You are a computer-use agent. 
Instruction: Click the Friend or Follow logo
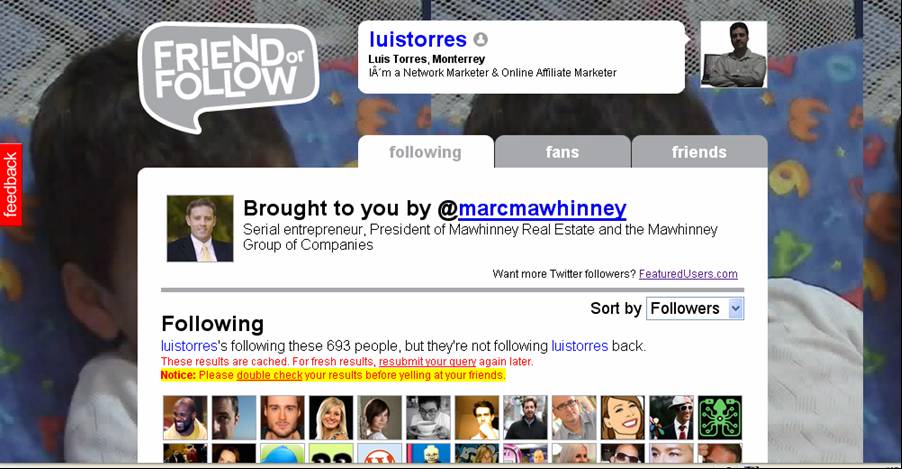coord(228,76)
